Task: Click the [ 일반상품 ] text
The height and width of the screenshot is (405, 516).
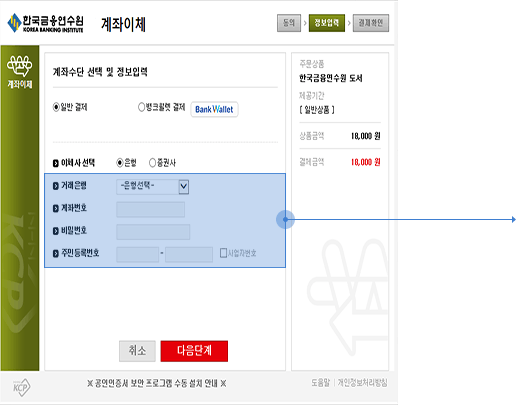Action: 317,109
